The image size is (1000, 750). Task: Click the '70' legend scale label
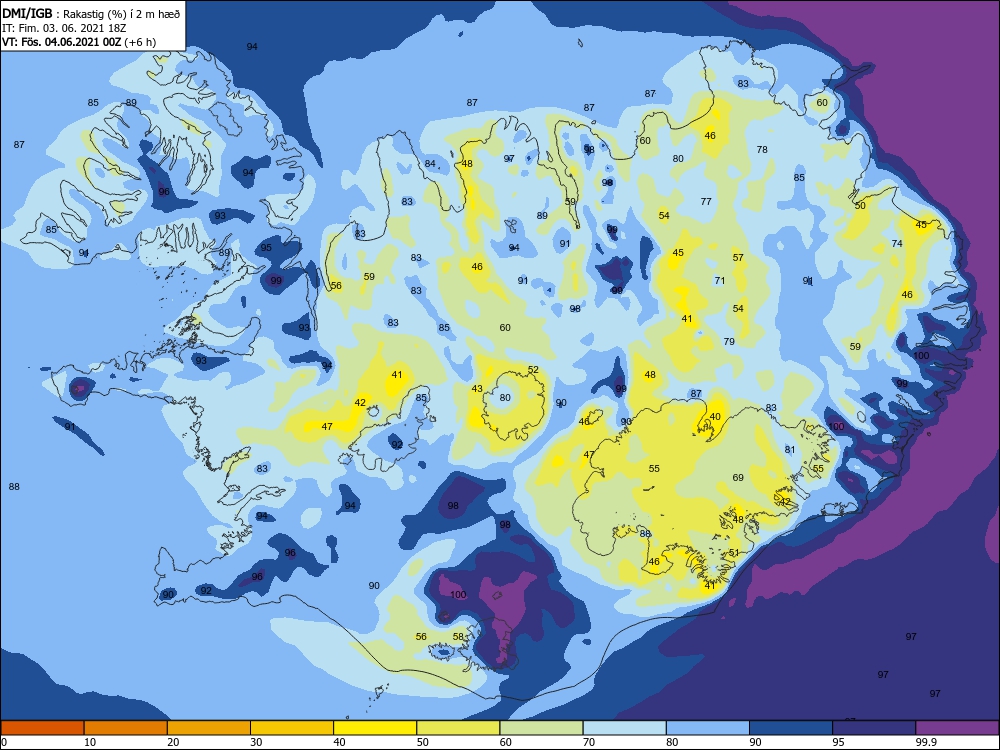[x=589, y=742]
